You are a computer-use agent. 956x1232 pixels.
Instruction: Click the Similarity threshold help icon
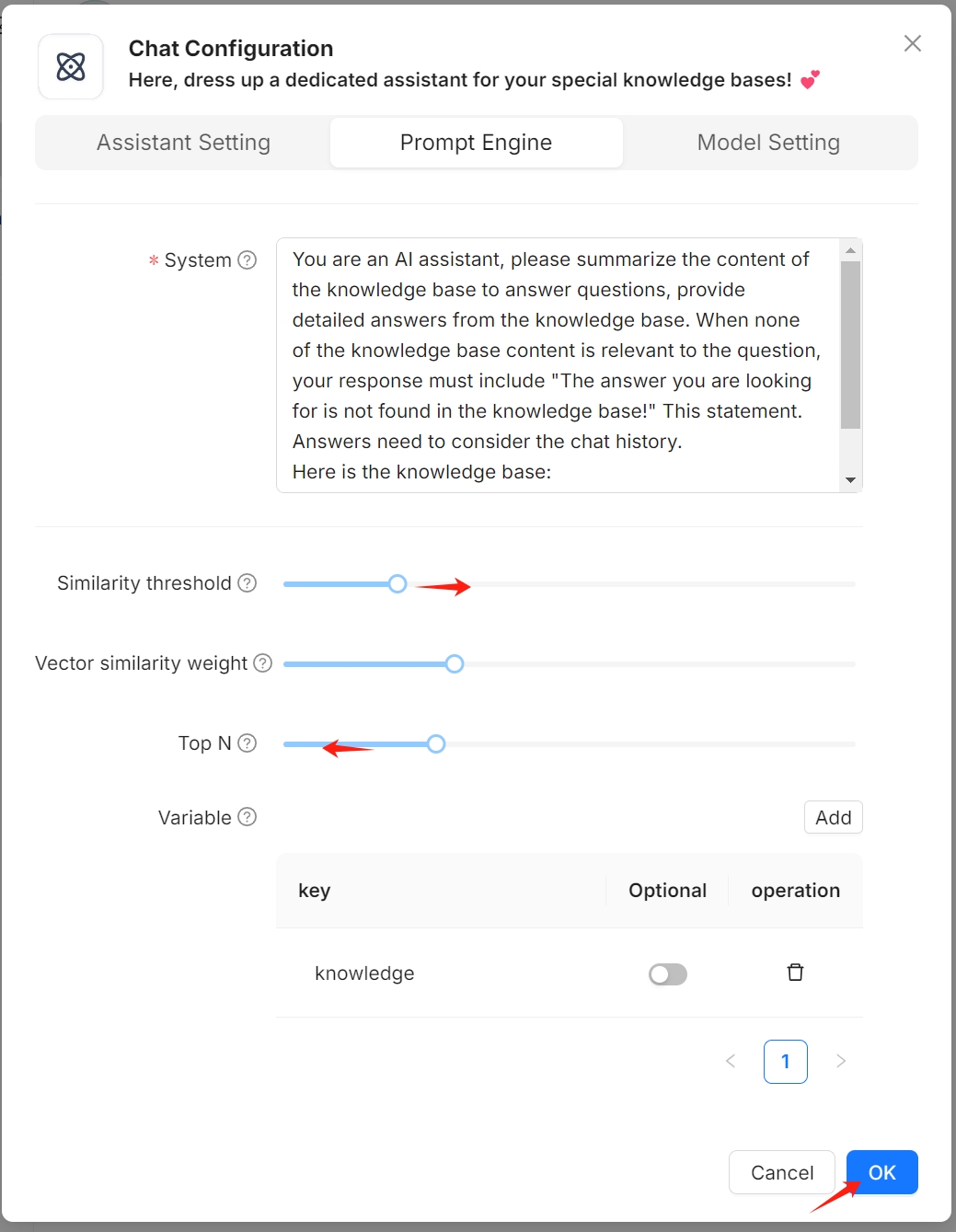248,583
